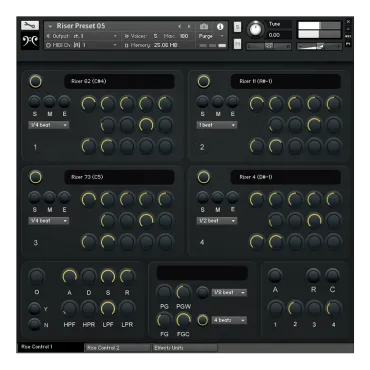Click the HPF filter knob
This screenshot has width=370, height=370.
click(69, 309)
